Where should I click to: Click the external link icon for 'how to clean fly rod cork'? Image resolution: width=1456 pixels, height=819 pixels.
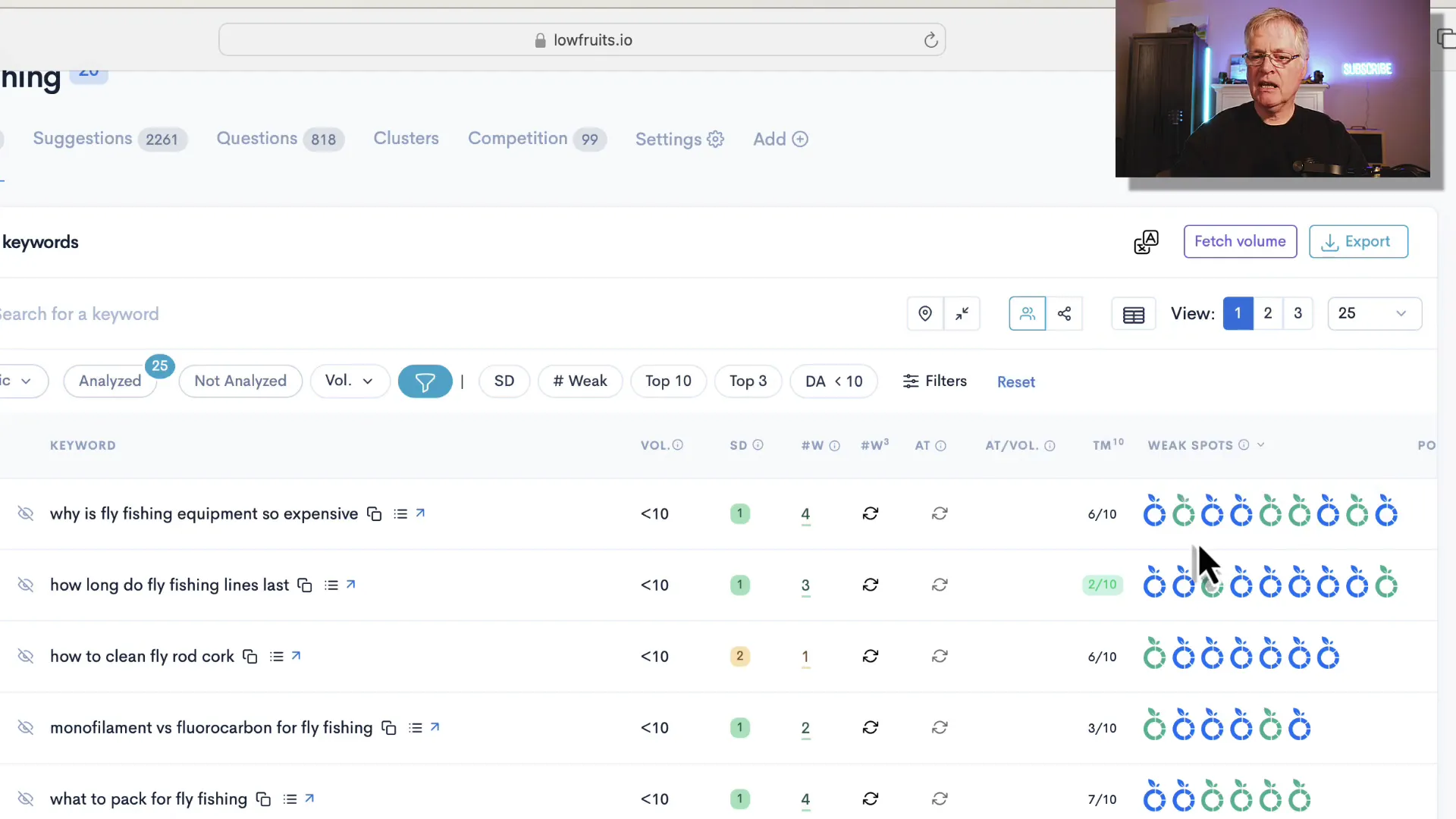297,655
